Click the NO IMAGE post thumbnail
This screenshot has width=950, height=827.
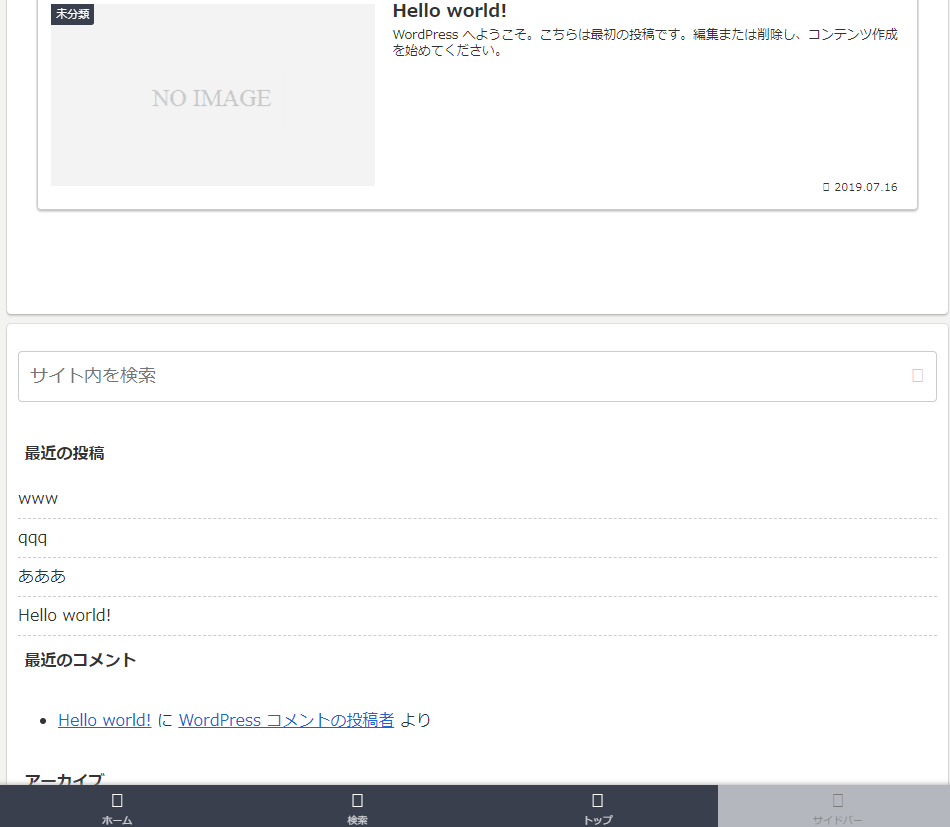[x=213, y=95]
